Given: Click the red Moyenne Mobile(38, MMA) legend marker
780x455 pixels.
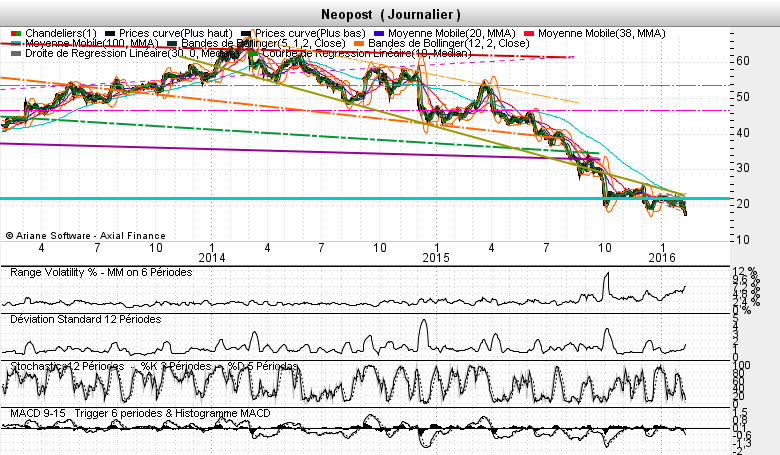Looking at the screenshot, I should tap(530, 33).
